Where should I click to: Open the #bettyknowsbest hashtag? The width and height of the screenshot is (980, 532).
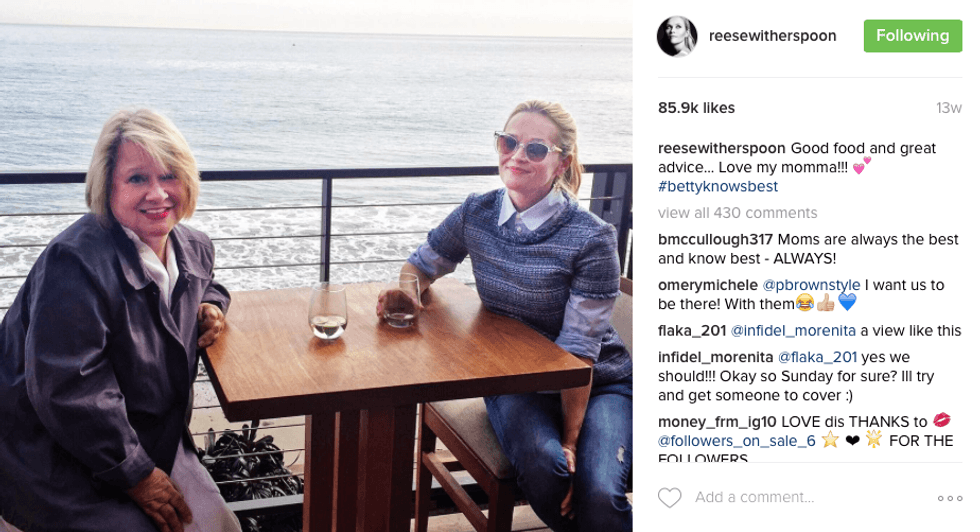coord(717,187)
